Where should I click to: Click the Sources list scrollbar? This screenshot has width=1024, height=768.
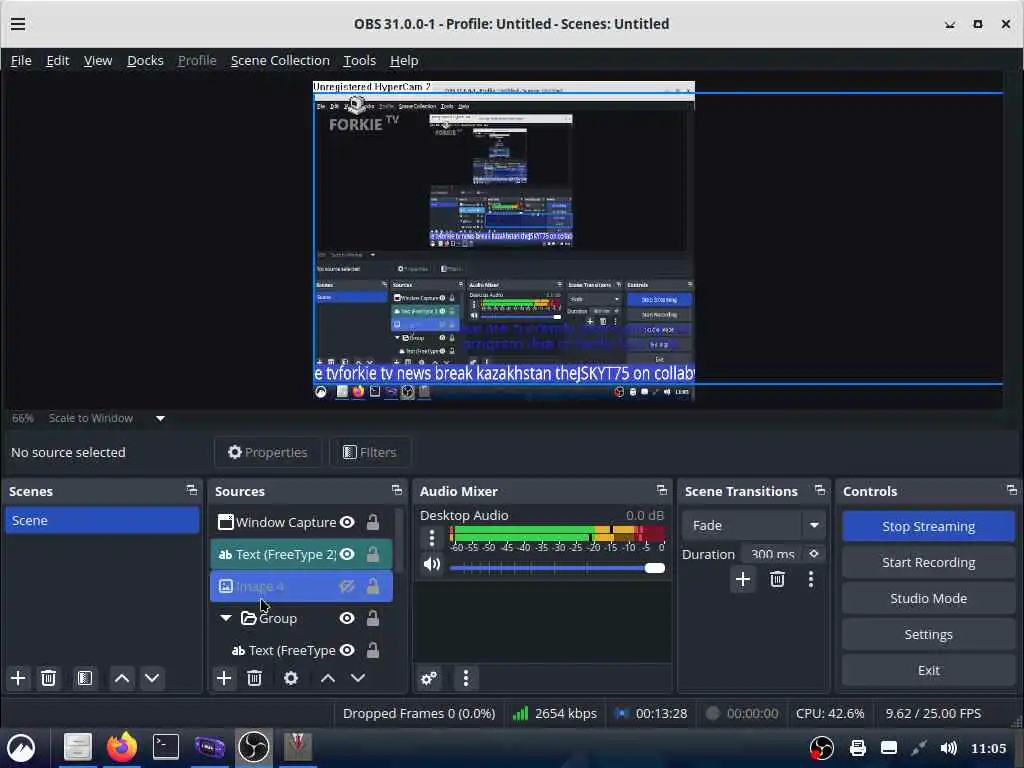click(399, 541)
